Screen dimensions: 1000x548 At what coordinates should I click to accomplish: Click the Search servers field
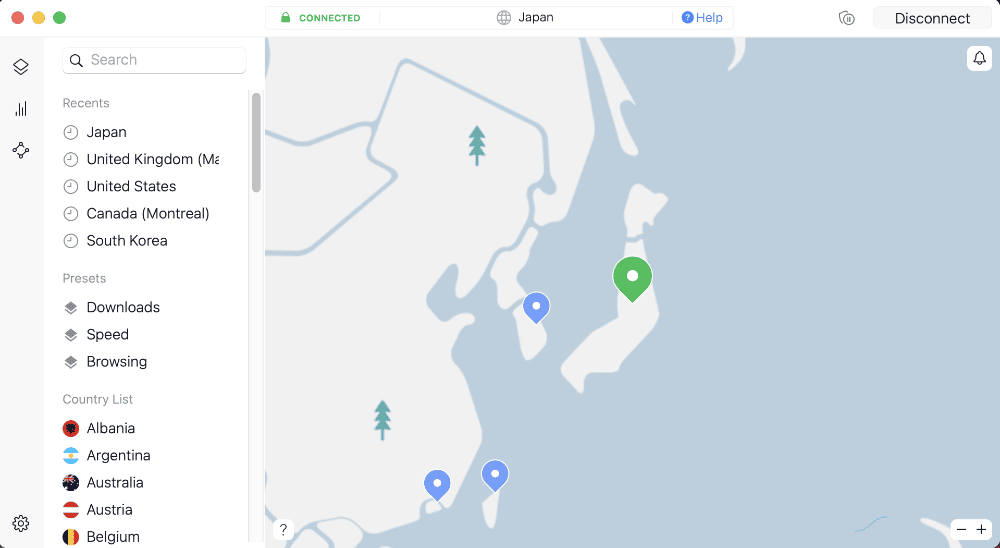pyautogui.click(x=154, y=60)
